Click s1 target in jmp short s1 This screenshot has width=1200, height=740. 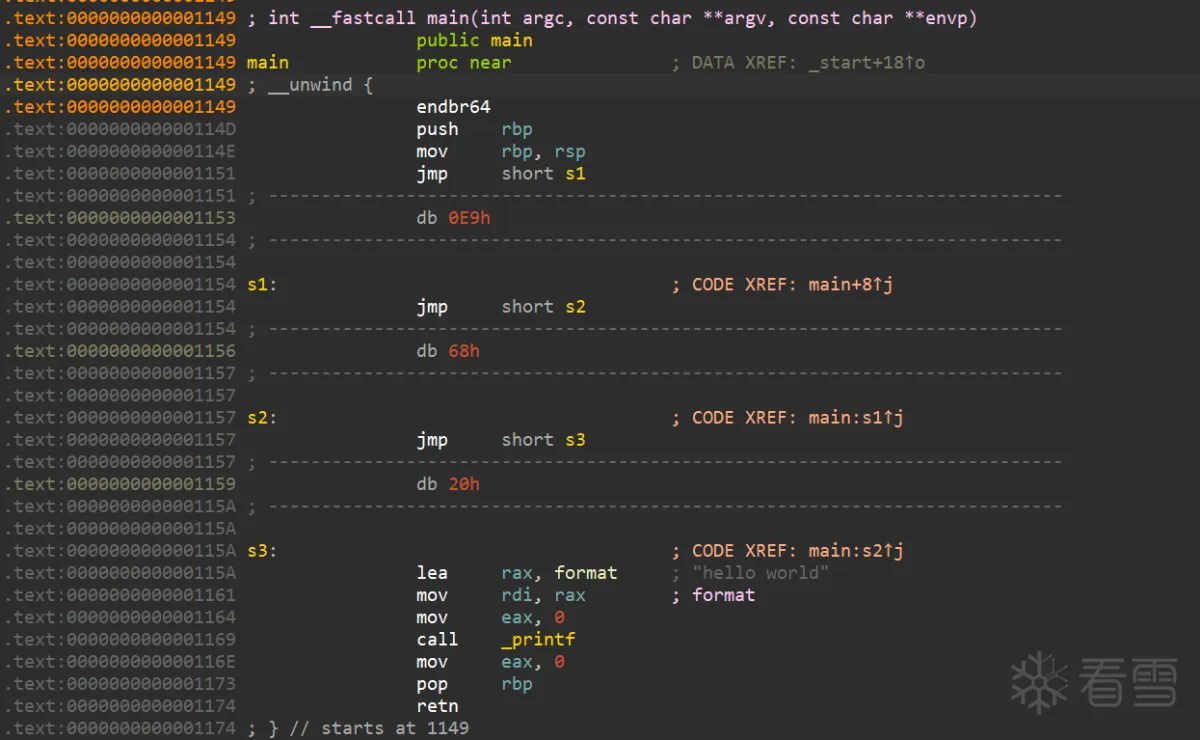coord(574,174)
